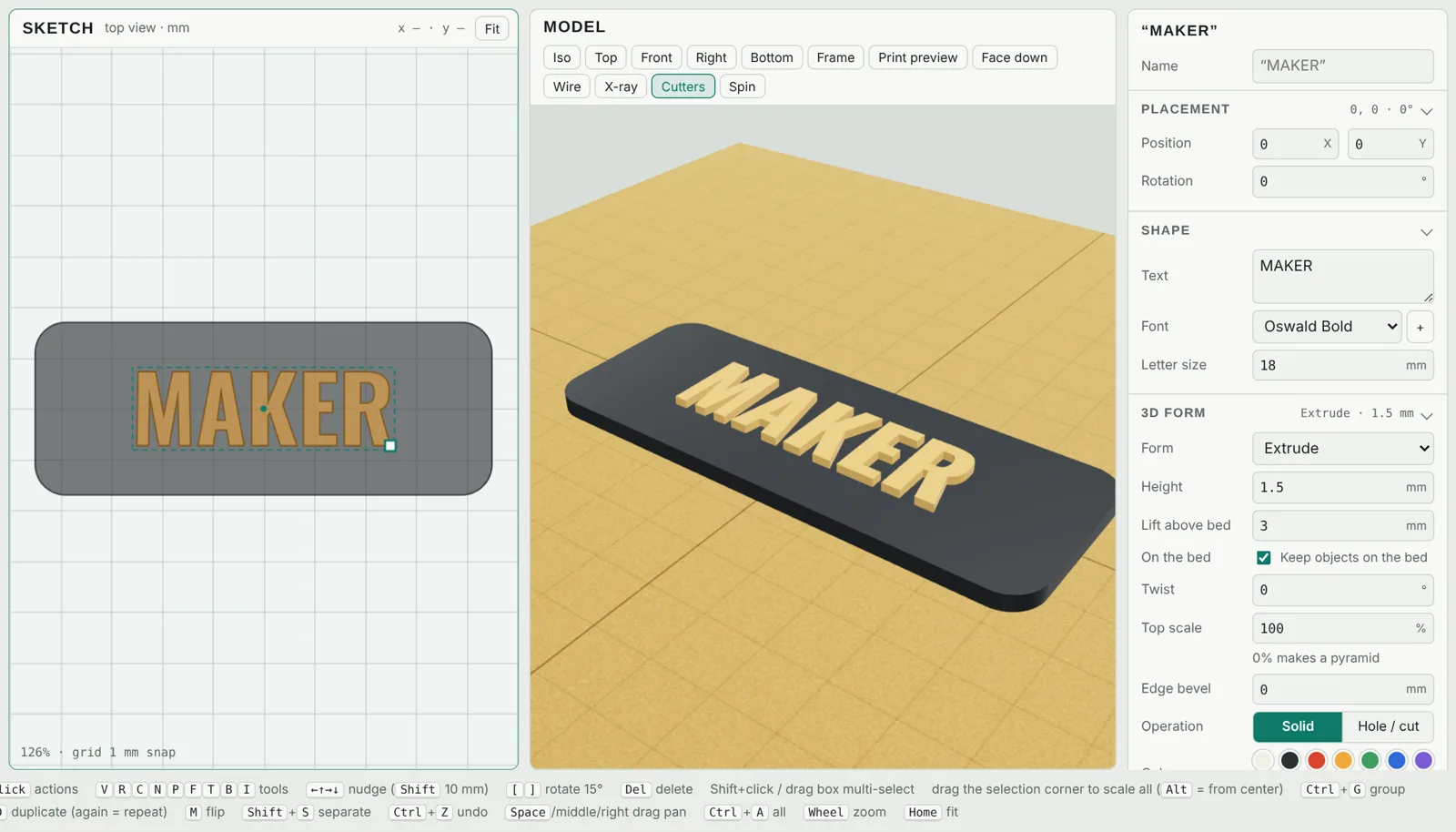Toggle X-ray display mode
This screenshot has width=1456, height=832.
coord(621,86)
